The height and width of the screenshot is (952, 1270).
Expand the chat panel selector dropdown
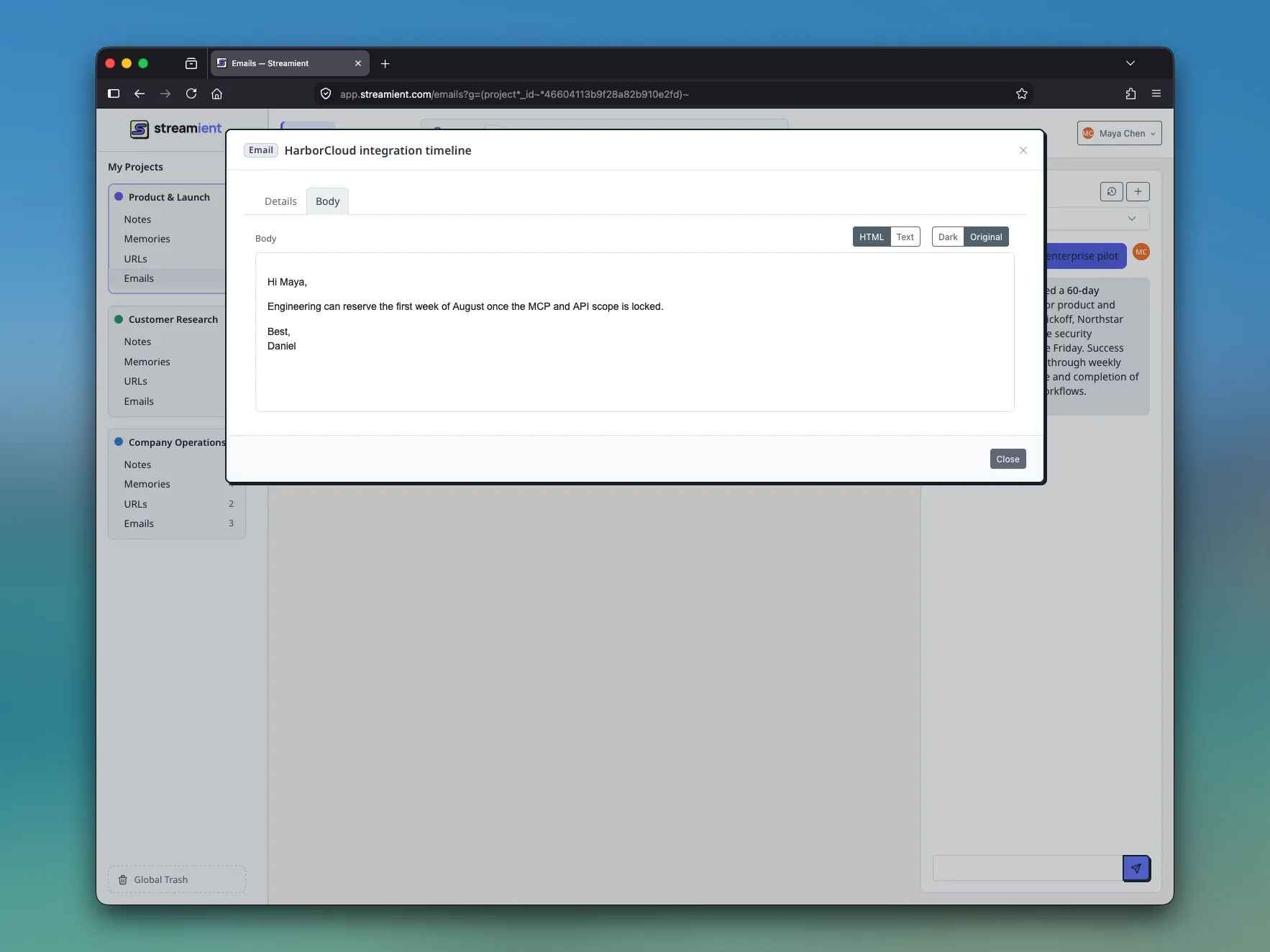[1131, 219]
